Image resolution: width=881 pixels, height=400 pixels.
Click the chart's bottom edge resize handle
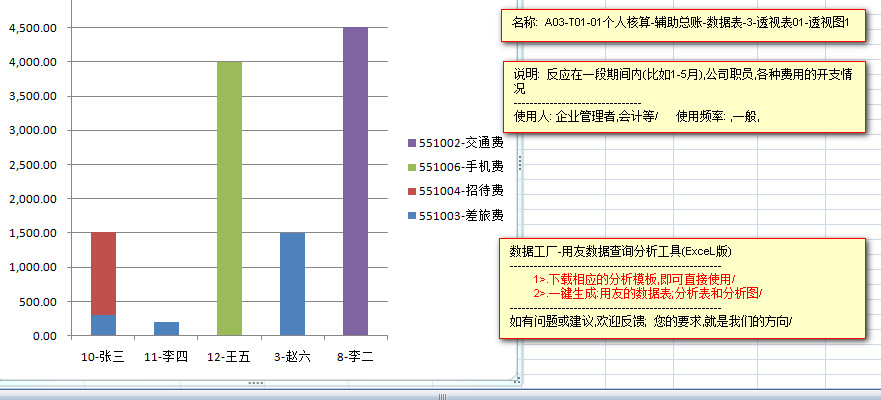255,383
